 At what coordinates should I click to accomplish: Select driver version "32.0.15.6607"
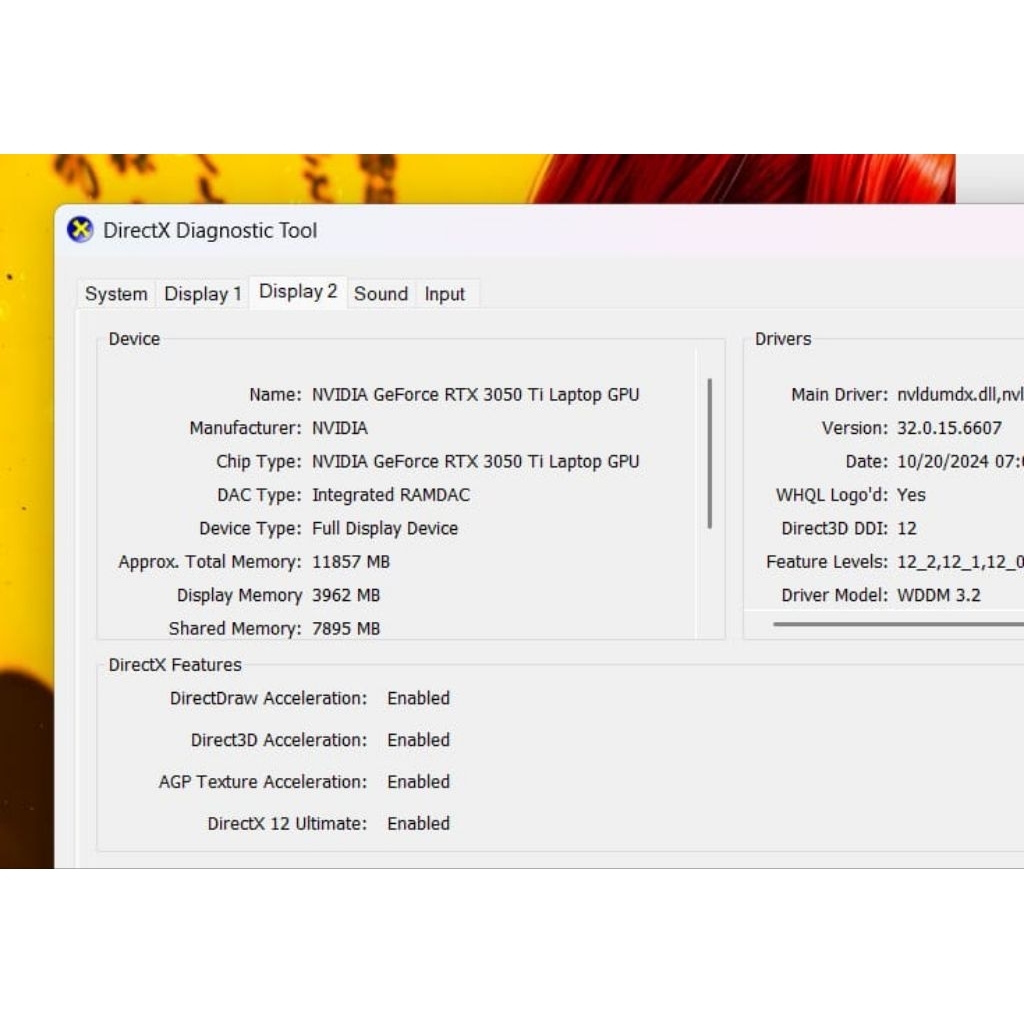[949, 428]
